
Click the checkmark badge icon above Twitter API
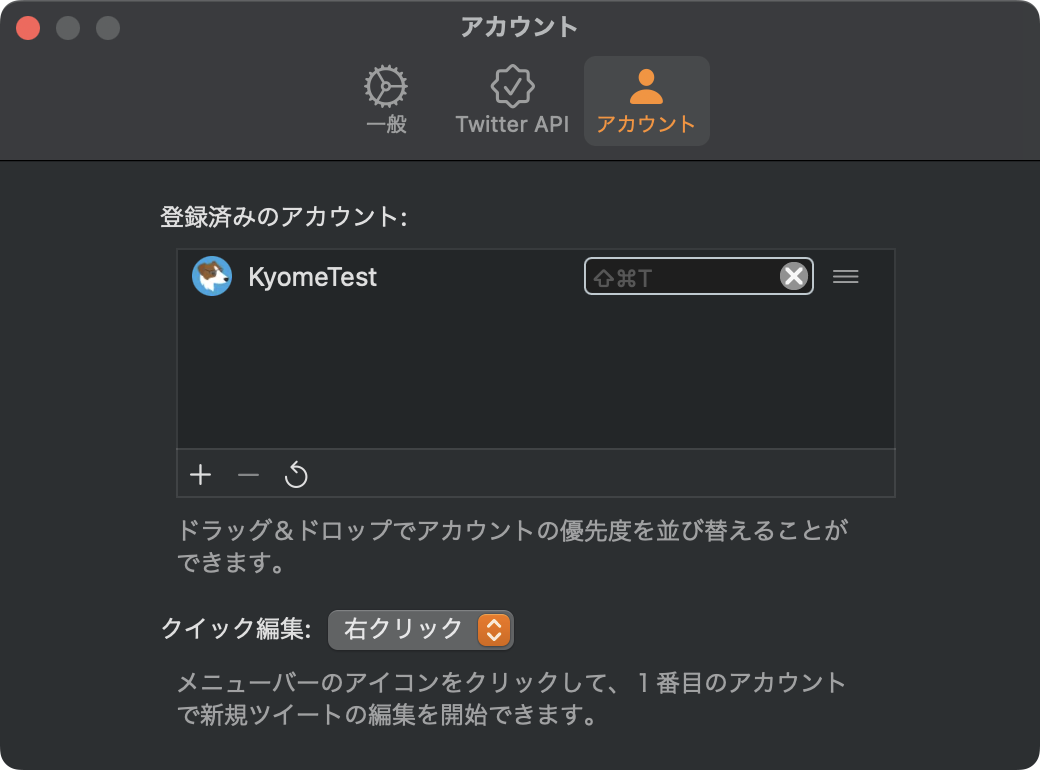click(x=512, y=86)
